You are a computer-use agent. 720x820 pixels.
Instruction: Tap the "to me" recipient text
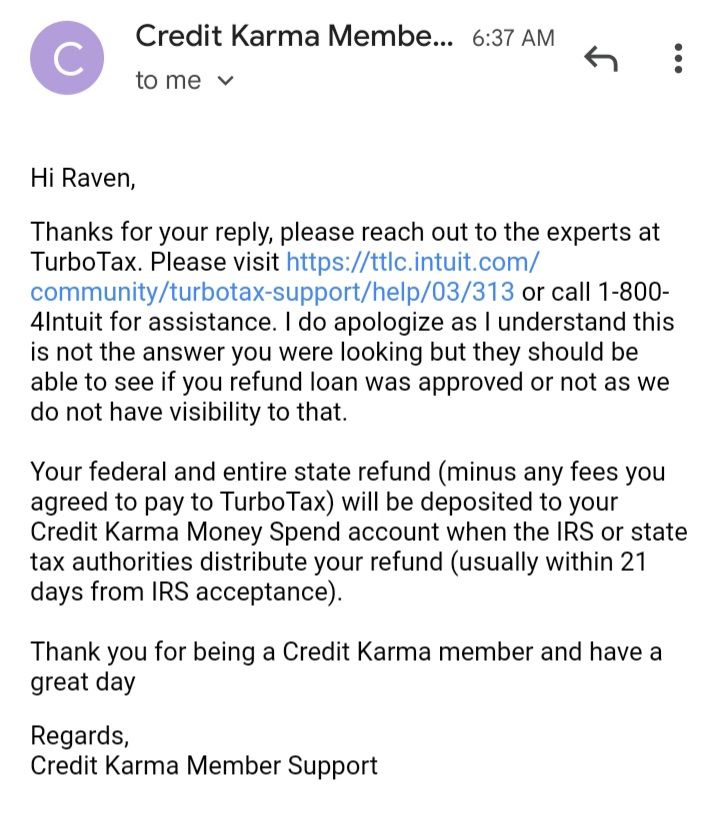pyautogui.click(x=168, y=81)
